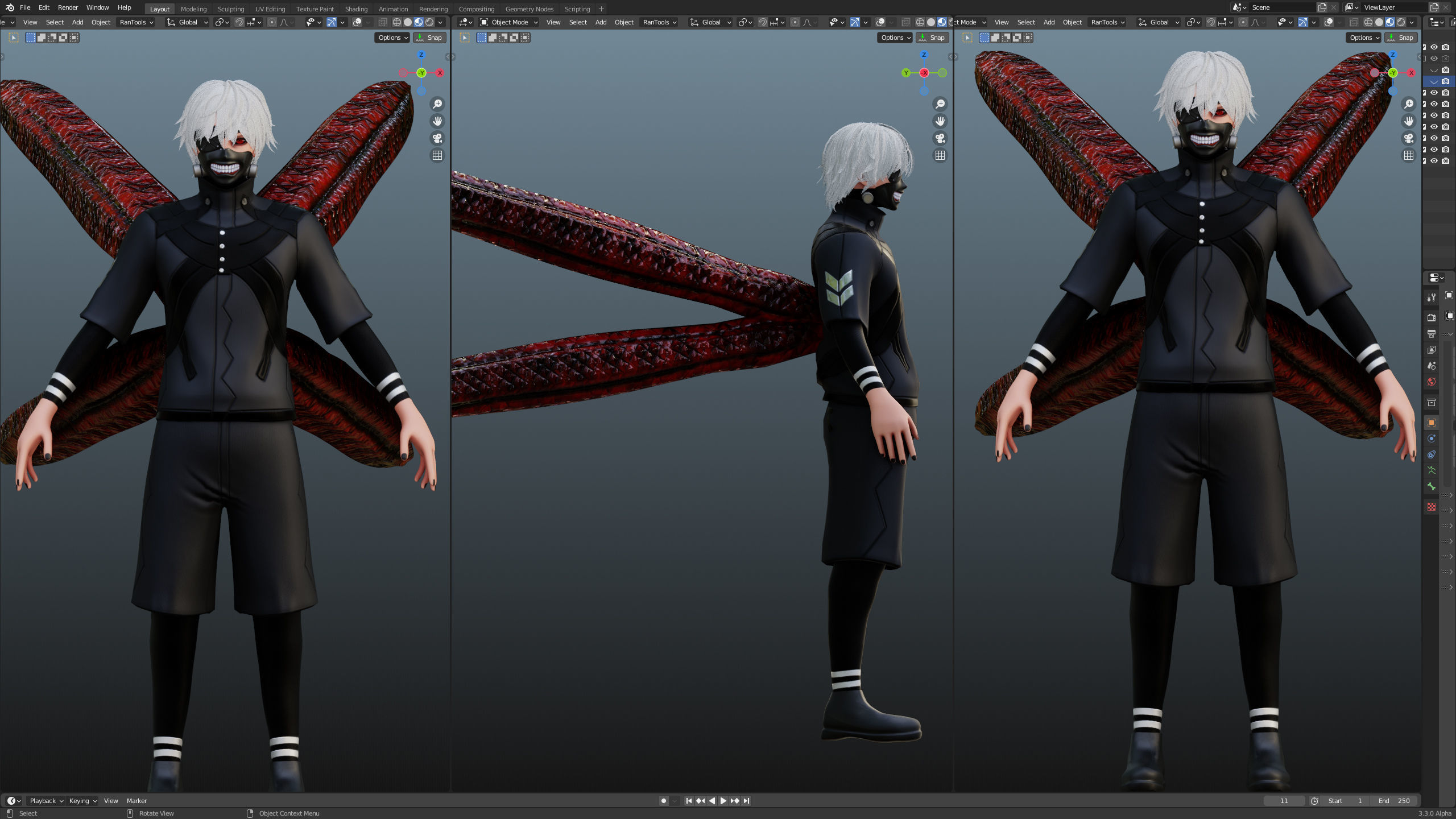The height and width of the screenshot is (819, 1456).
Task: Toggle the first eye visibility icon in outliner
Action: click(1434, 47)
